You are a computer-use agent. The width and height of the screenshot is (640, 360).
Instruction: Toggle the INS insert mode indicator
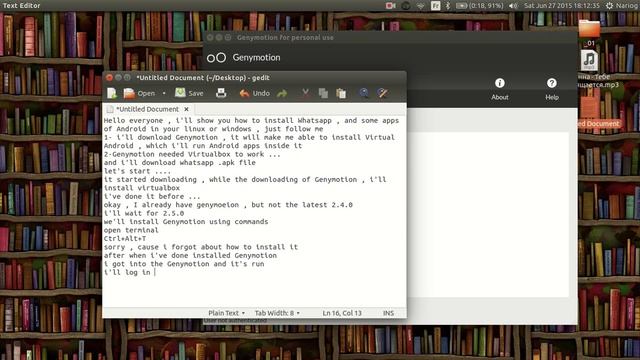coord(388,313)
